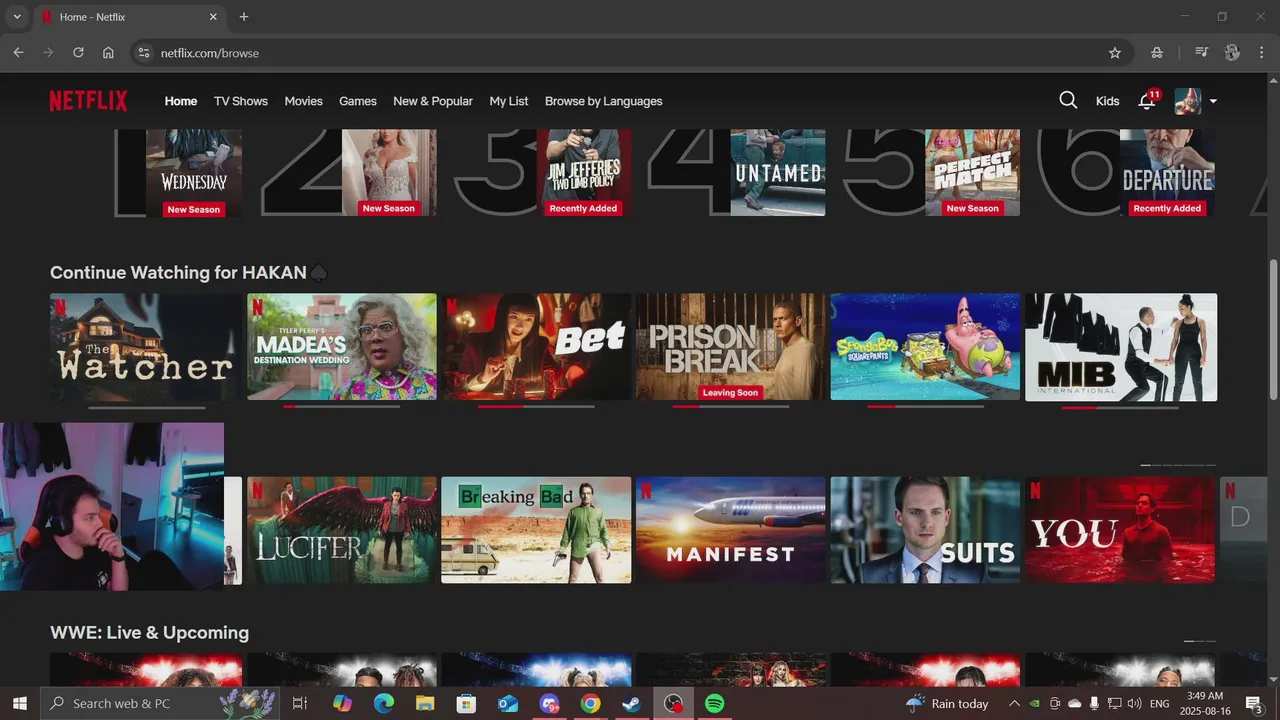Open the profile avatar menu
This screenshot has width=1280, height=720.
point(1187,101)
